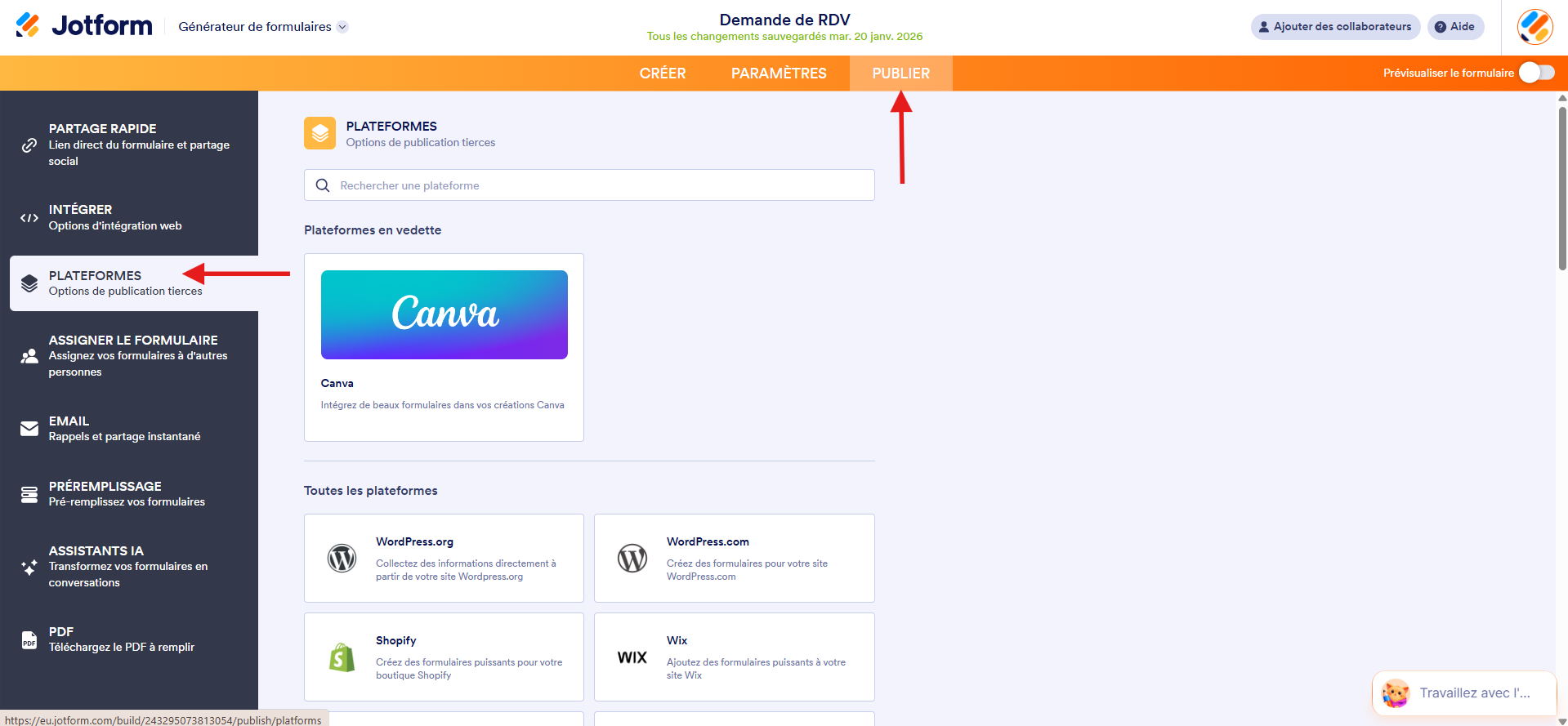This screenshot has height=726, width=1568.
Task: Open INTÉGRER web options
Action: [x=129, y=217]
